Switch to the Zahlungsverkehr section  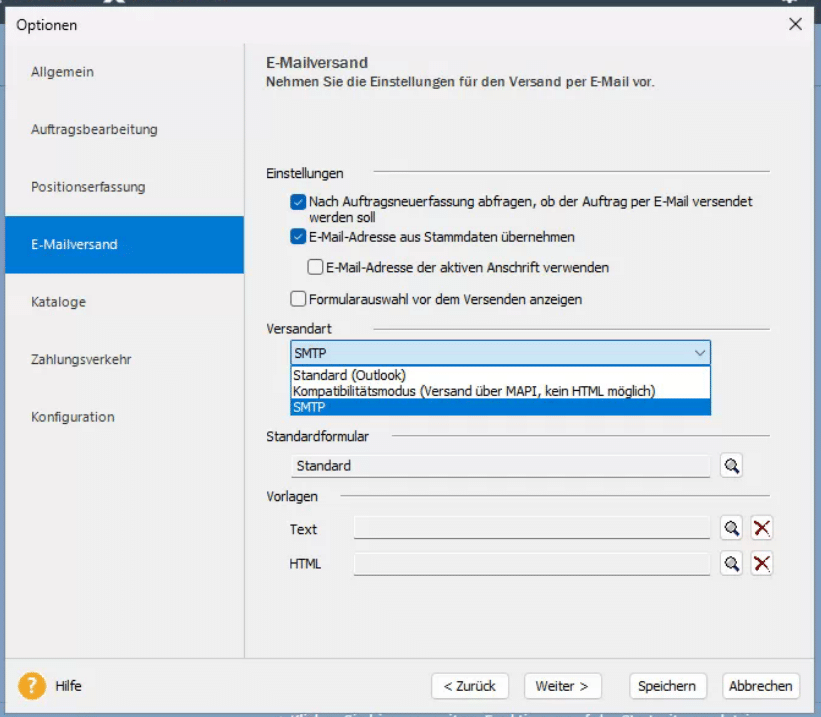(x=81, y=359)
